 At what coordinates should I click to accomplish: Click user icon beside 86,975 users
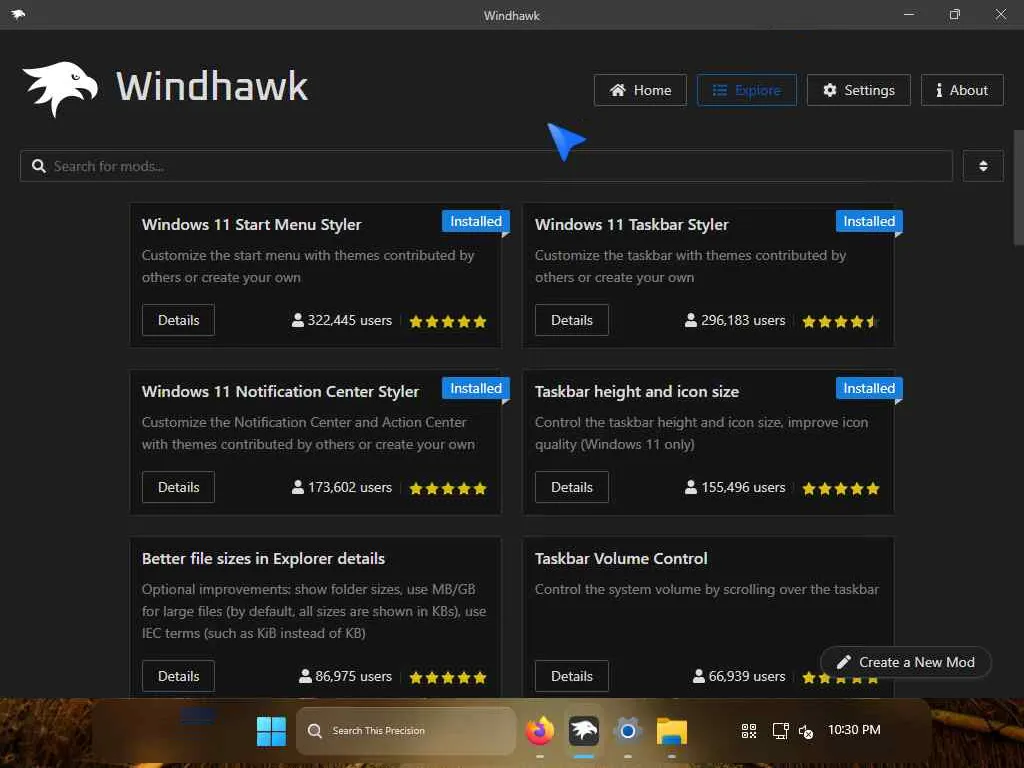(x=305, y=676)
